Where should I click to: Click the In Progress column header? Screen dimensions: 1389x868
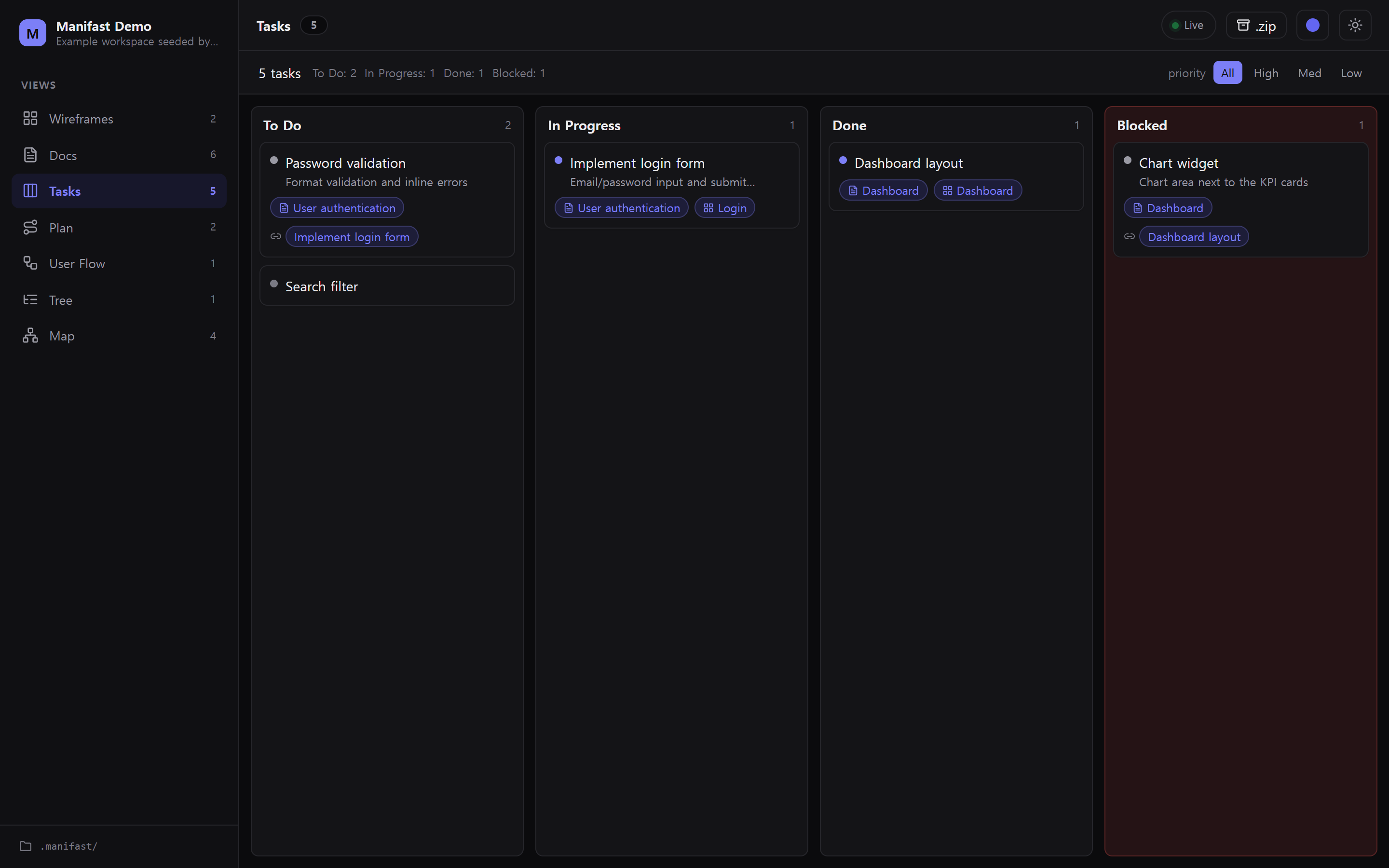[671, 125]
